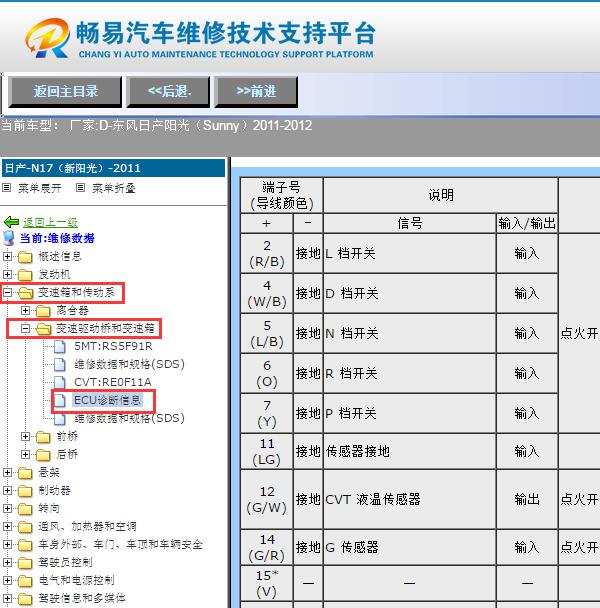Go forward with the >>前进 button
This screenshot has width=600, height=608.
256,92
